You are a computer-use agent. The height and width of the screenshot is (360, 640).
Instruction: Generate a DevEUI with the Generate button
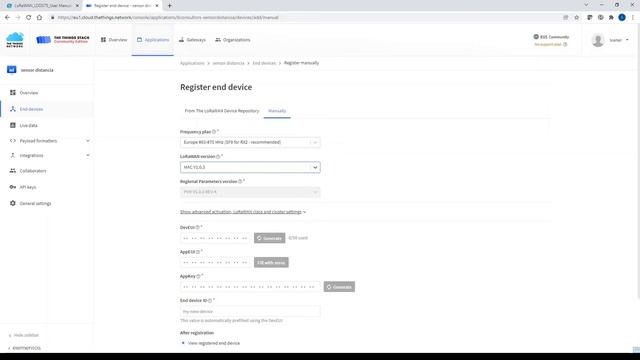click(x=269, y=238)
